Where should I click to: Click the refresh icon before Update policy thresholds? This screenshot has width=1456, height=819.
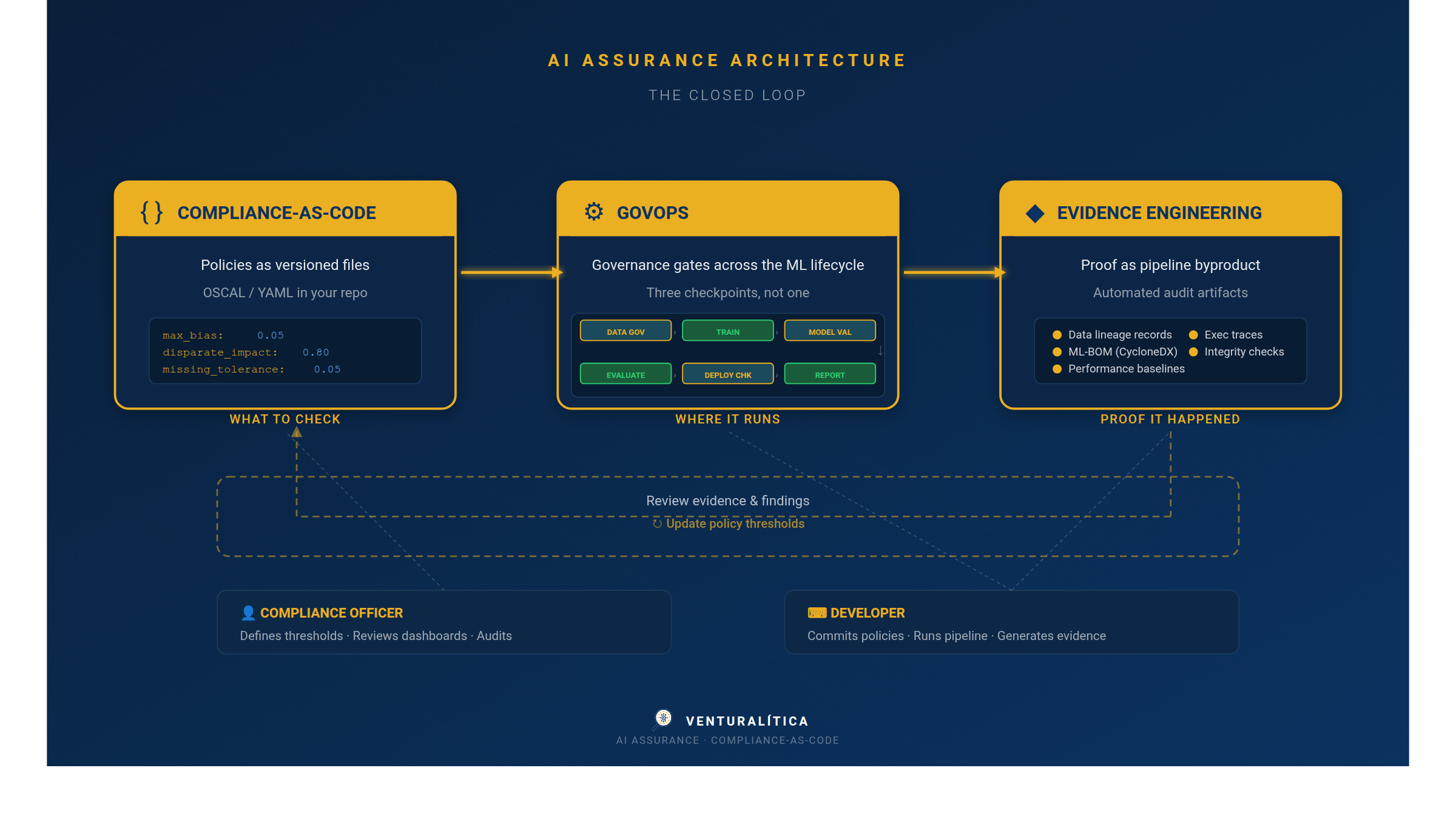(658, 524)
